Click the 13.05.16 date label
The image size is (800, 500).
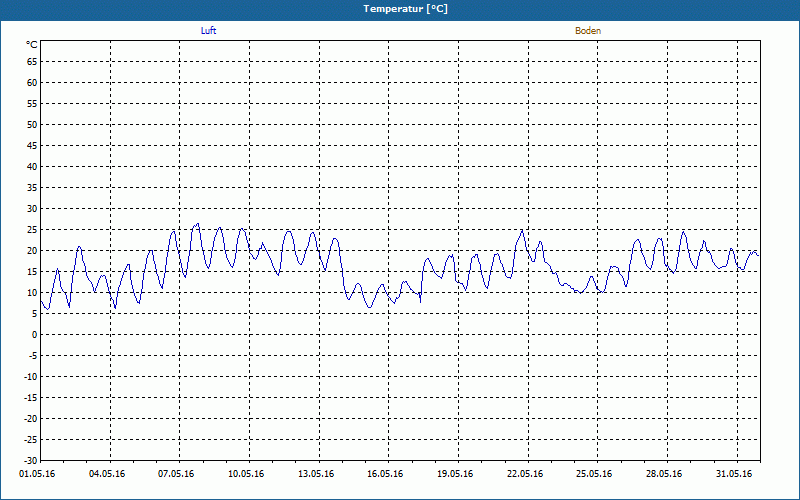(316, 474)
